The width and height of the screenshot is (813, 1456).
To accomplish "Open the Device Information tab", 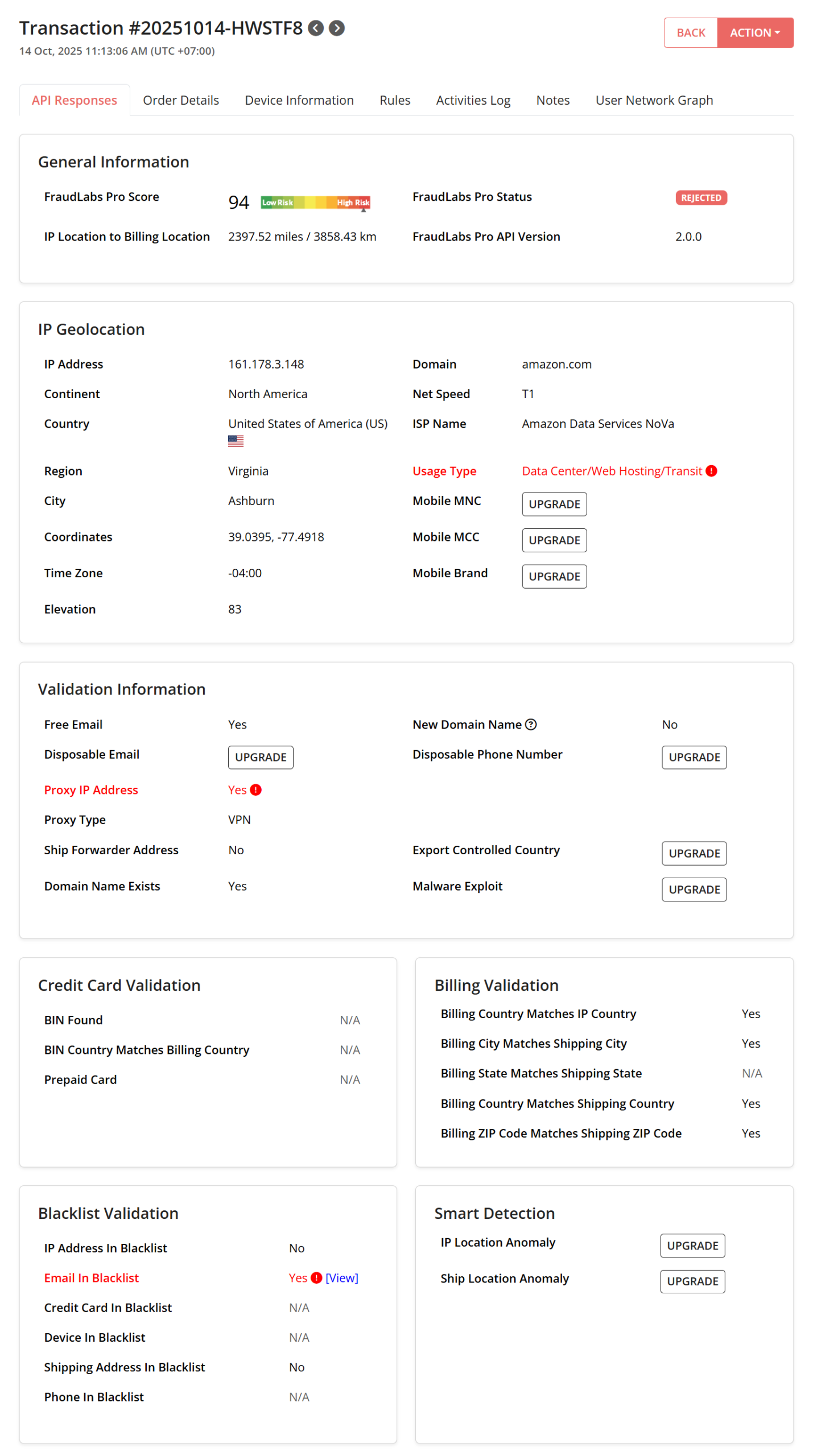I will [x=299, y=100].
